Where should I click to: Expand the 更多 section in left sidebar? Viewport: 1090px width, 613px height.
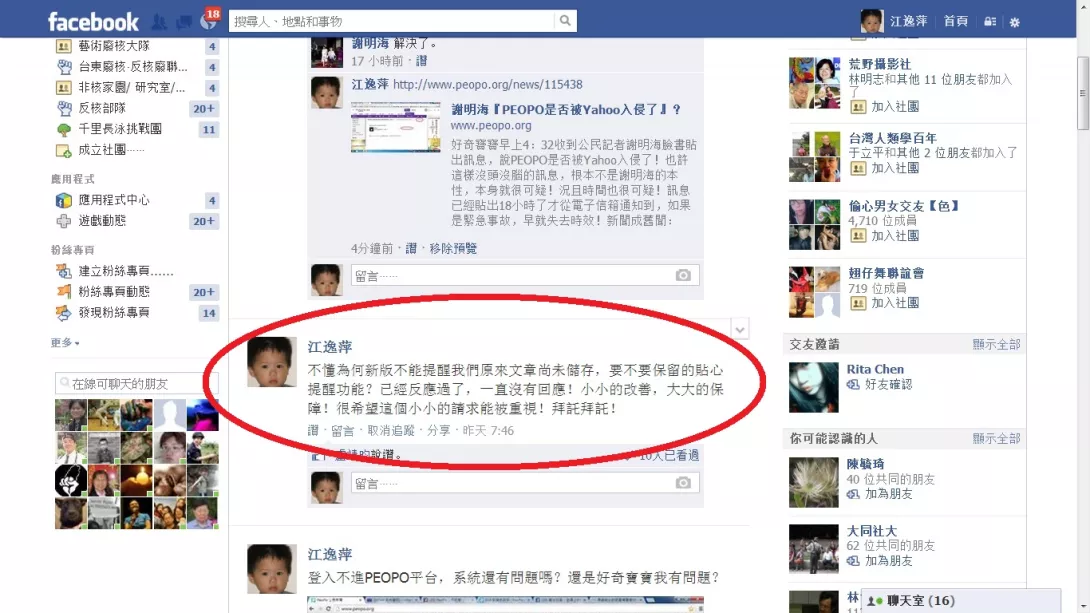(x=65, y=343)
